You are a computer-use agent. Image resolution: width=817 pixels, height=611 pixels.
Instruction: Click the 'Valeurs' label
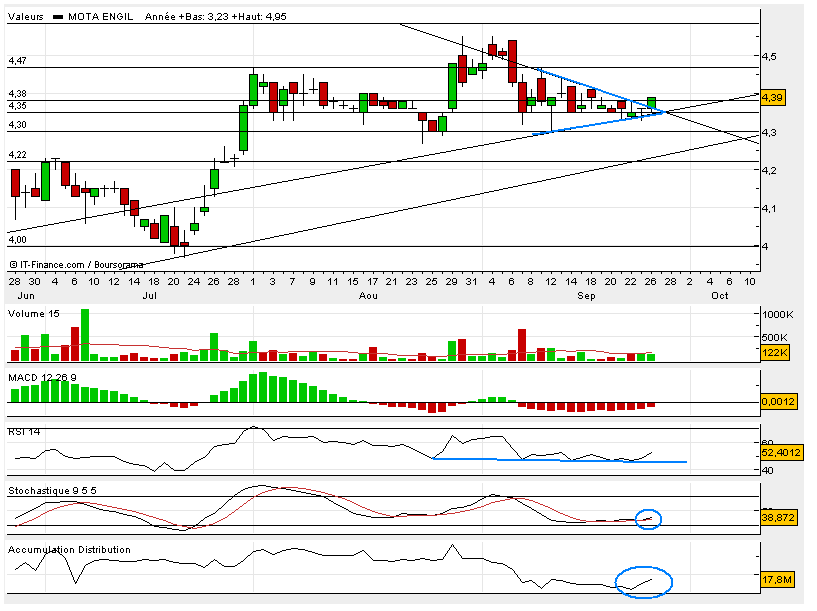26,17
